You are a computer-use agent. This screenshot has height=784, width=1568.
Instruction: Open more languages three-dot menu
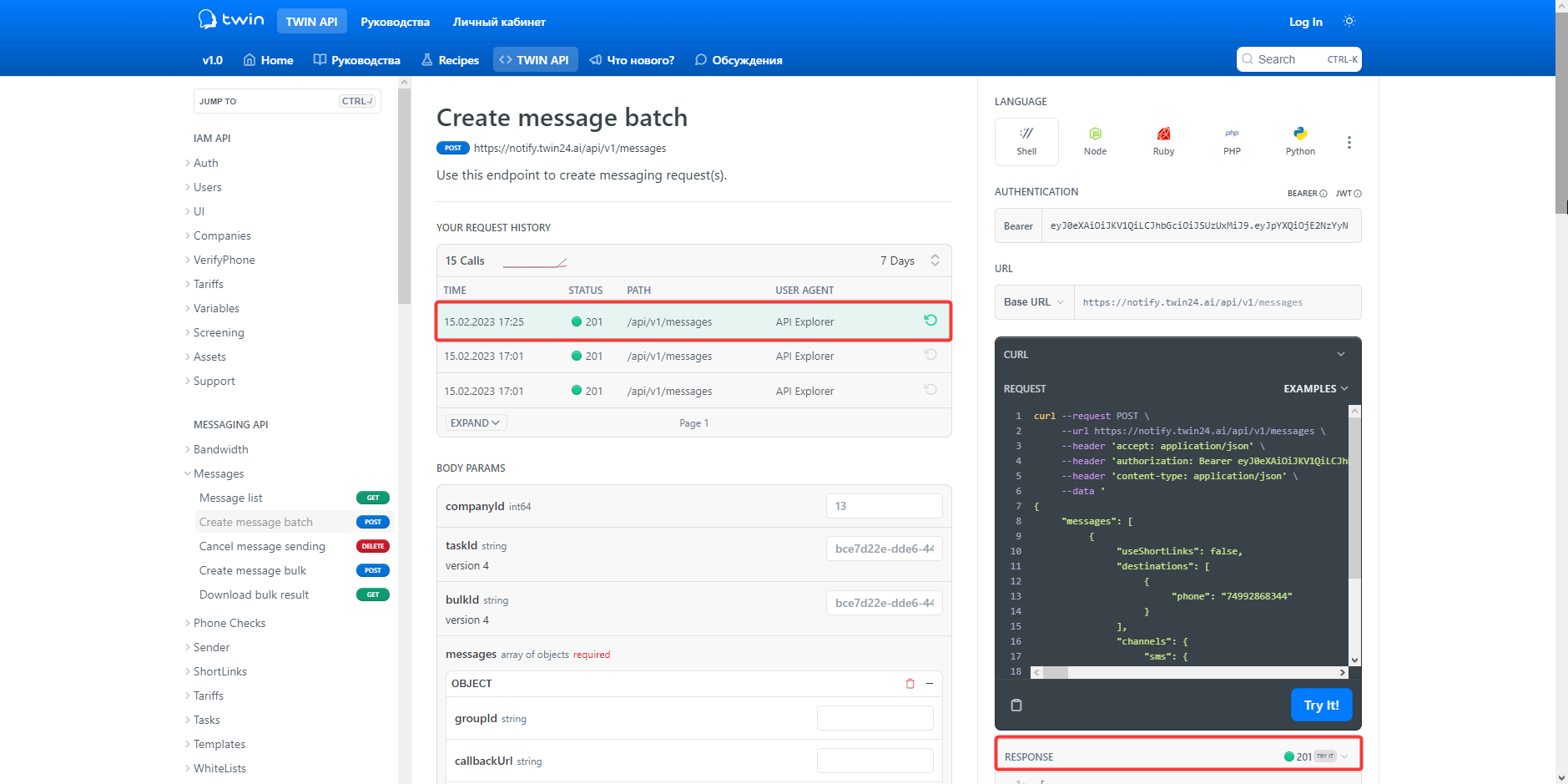pos(1349,143)
